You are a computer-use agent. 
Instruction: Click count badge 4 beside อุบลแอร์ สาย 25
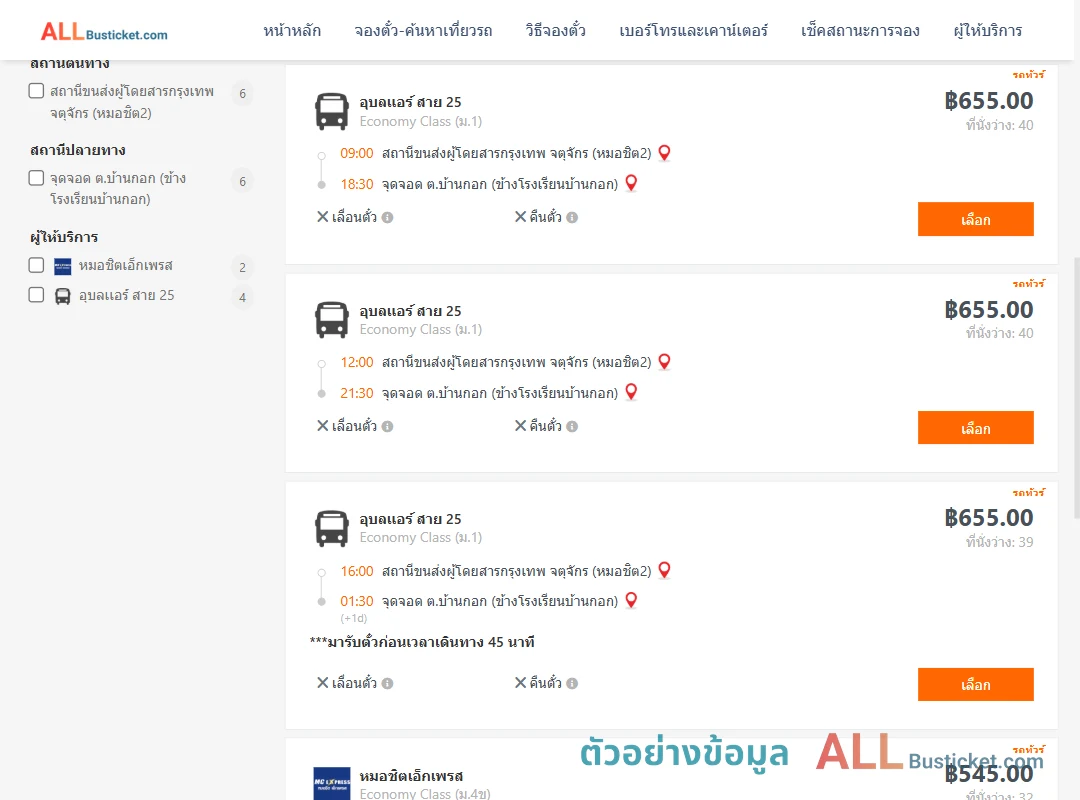tap(242, 298)
